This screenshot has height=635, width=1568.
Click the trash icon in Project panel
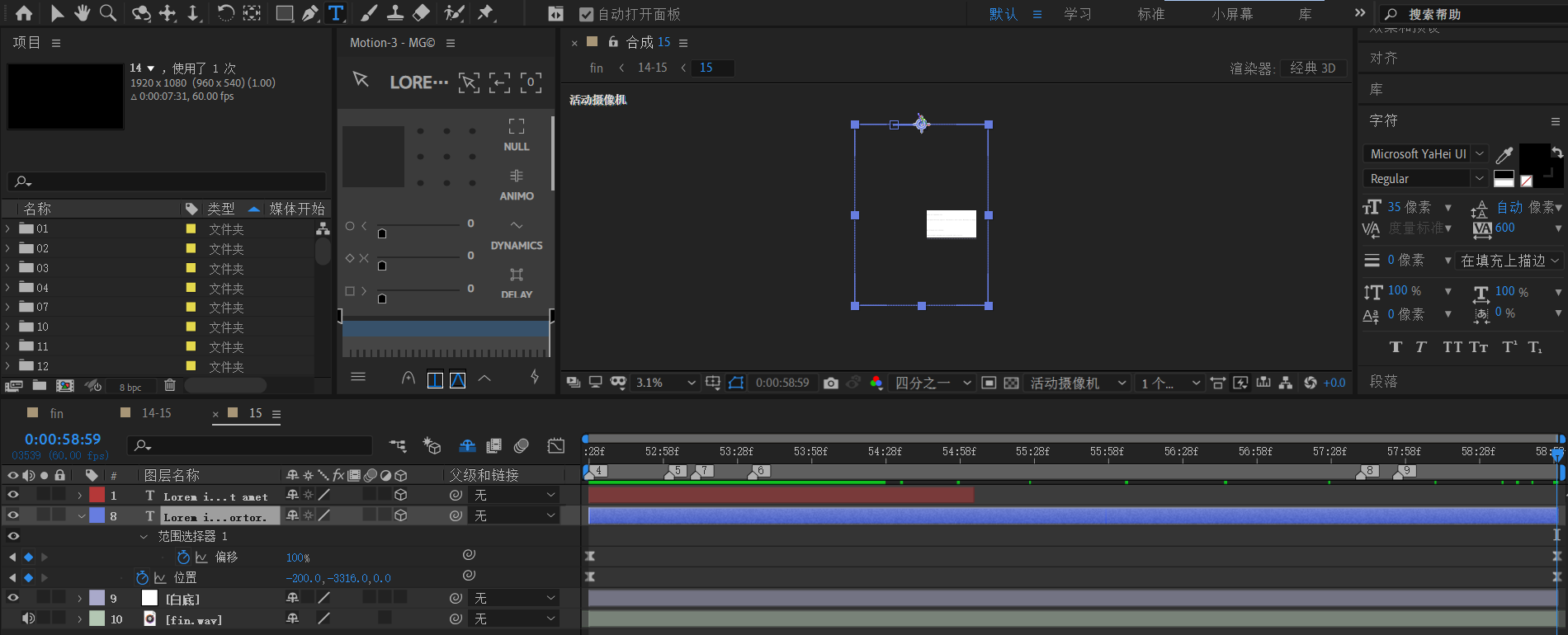tap(170, 385)
